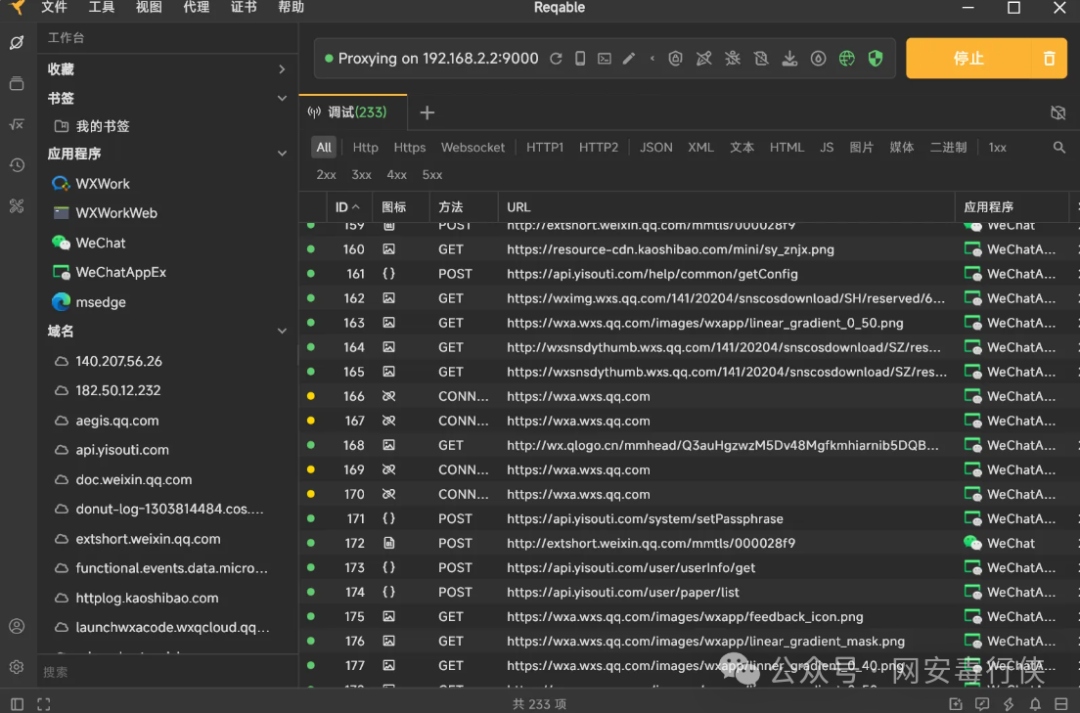Viewport: 1080px width, 713px height.
Task: Filter by JSON
Action: click(x=656, y=147)
